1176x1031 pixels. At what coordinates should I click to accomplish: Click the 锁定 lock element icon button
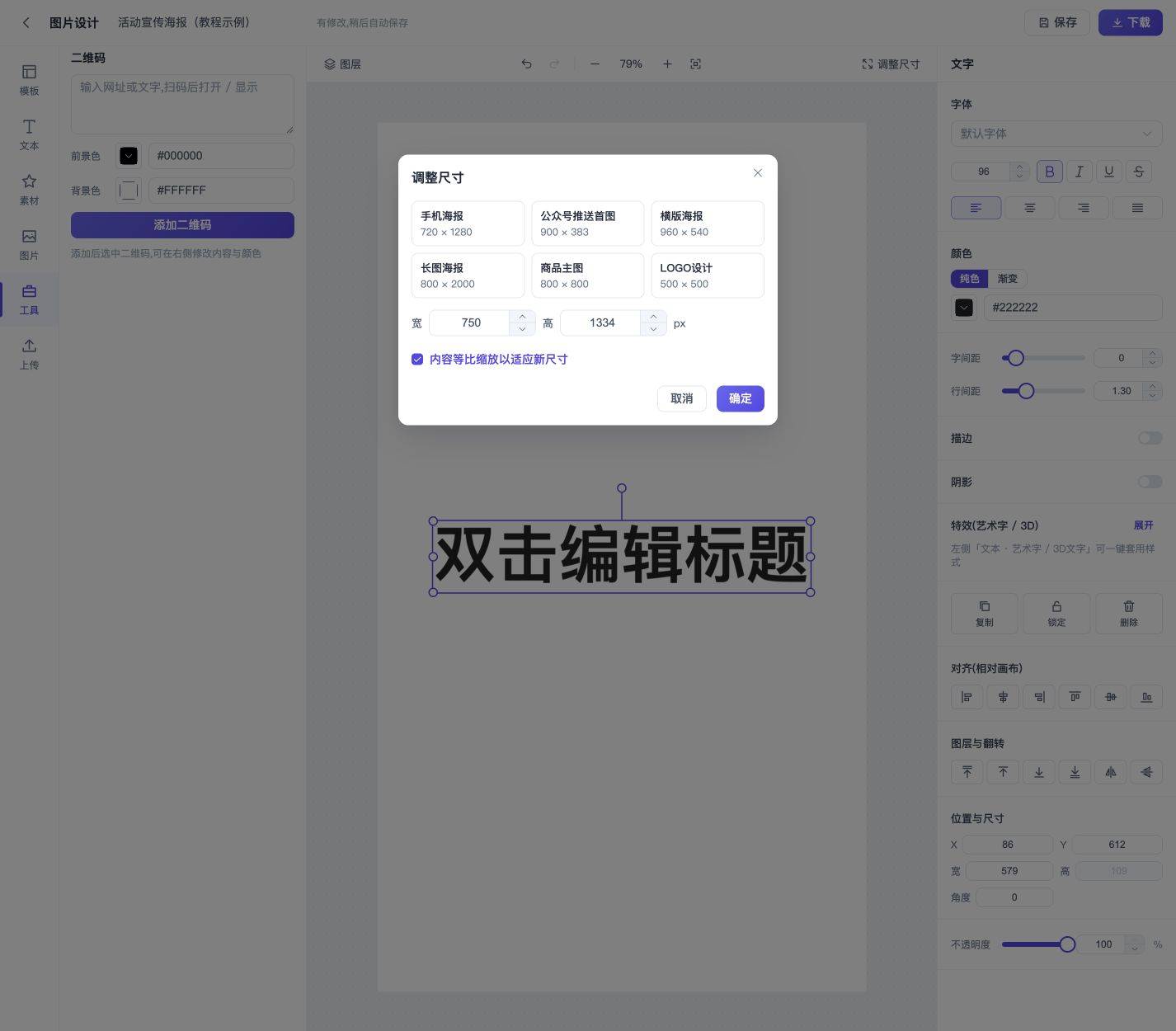[1056, 614]
